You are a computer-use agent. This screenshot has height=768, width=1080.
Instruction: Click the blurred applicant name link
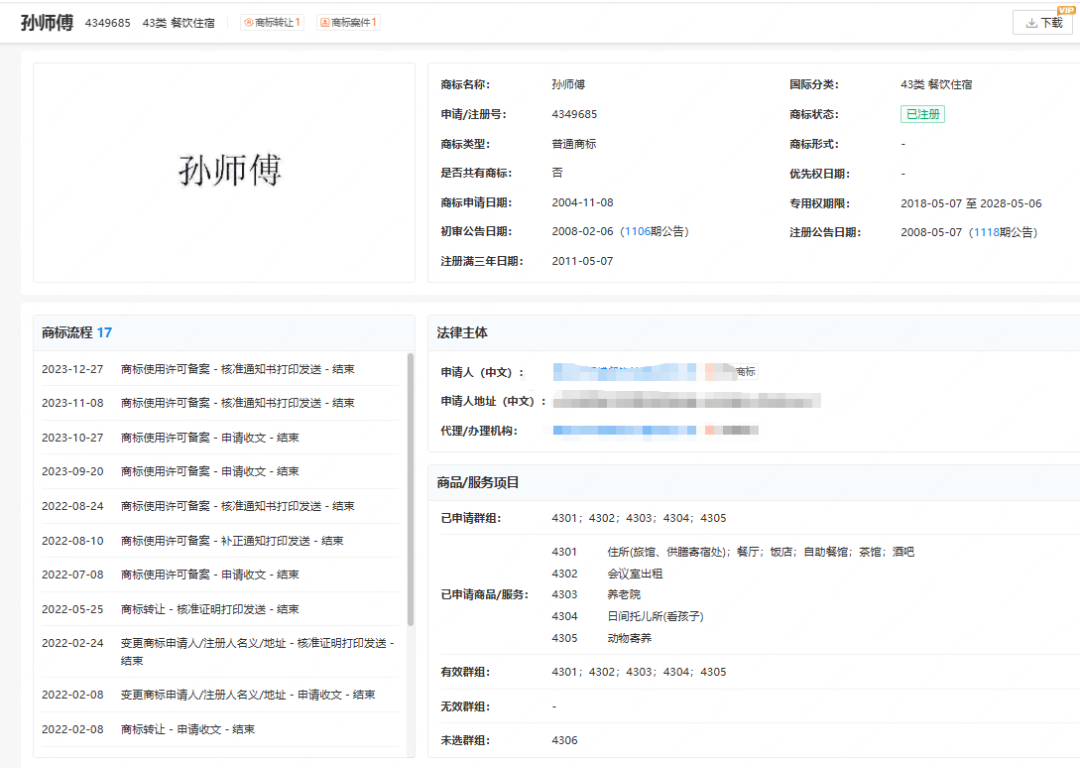pyautogui.click(x=624, y=372)
